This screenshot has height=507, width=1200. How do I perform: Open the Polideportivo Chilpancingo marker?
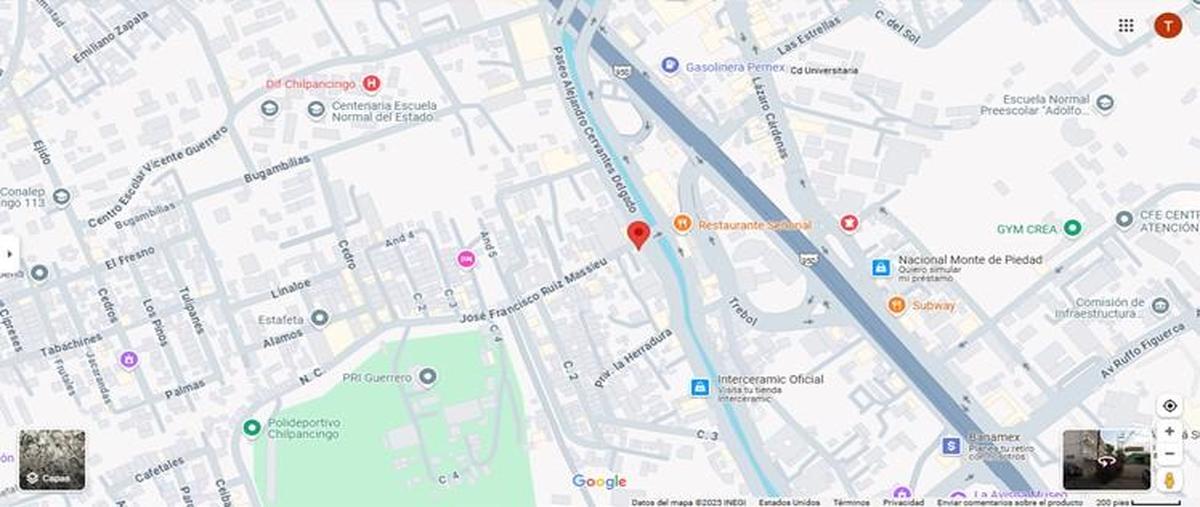tap(252, 428)
